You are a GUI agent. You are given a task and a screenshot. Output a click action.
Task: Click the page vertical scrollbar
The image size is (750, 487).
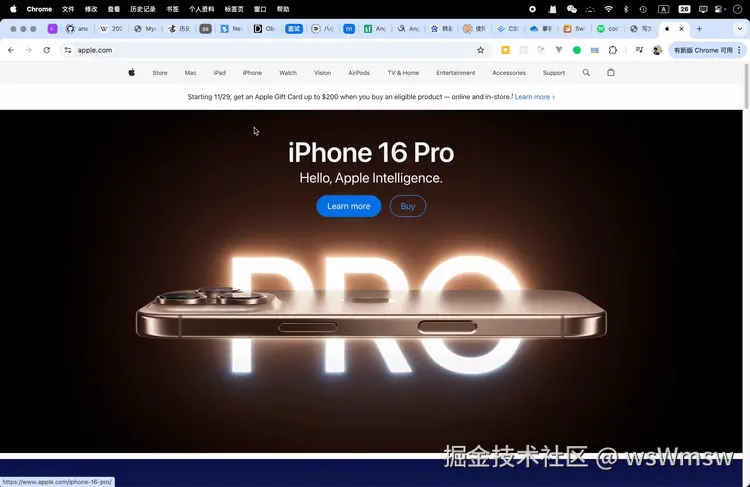[x=746, y=86]
